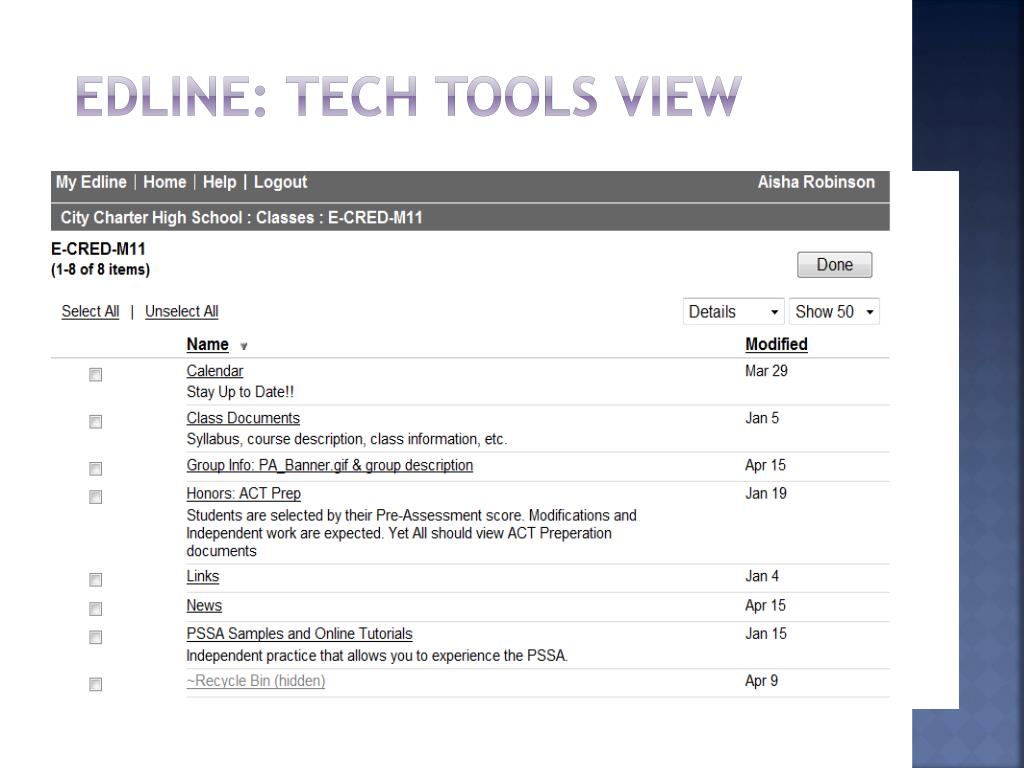The width and height of the screenshot is (1024, 768).
Task: Click the 'Jan 19' modified date
Action: click(766, 493)
